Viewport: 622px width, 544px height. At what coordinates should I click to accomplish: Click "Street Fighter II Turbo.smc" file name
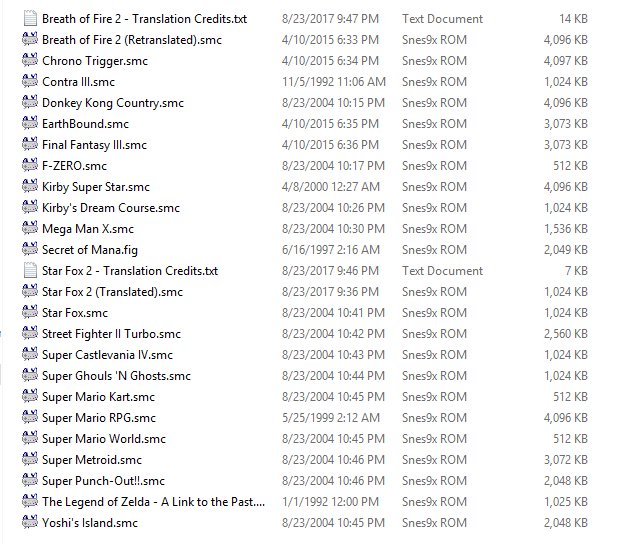[111, 334]
